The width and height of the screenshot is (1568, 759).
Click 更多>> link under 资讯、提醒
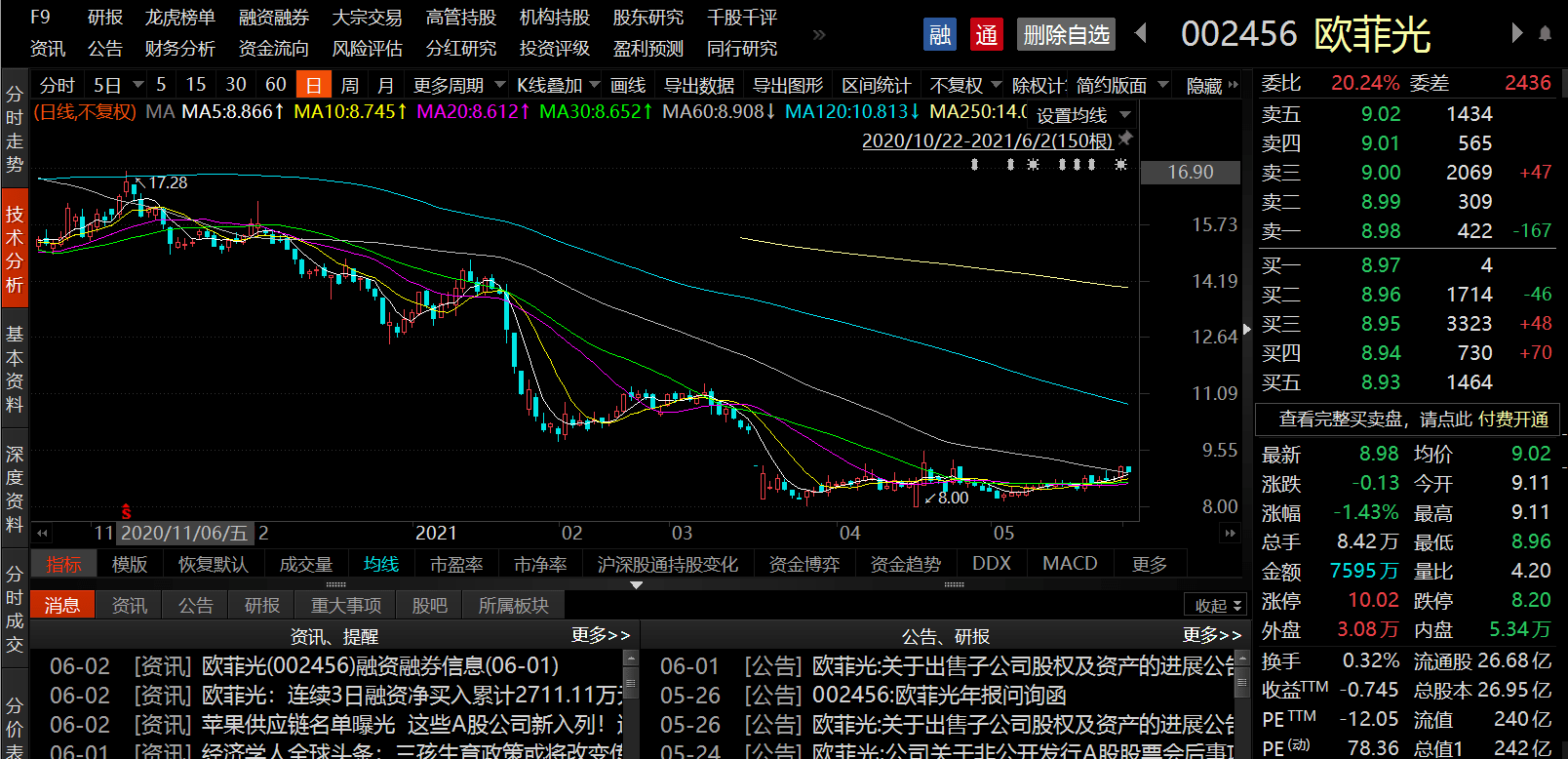[601, 635]
